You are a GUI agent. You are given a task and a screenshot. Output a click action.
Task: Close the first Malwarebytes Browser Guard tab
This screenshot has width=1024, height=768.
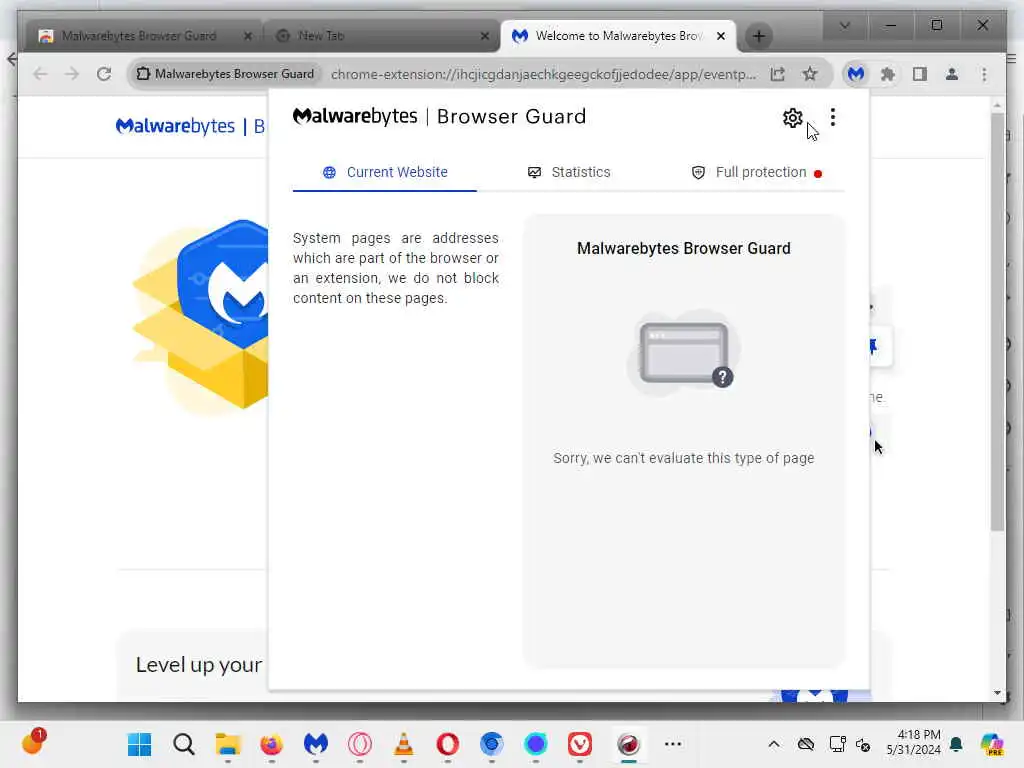[248, 36]
